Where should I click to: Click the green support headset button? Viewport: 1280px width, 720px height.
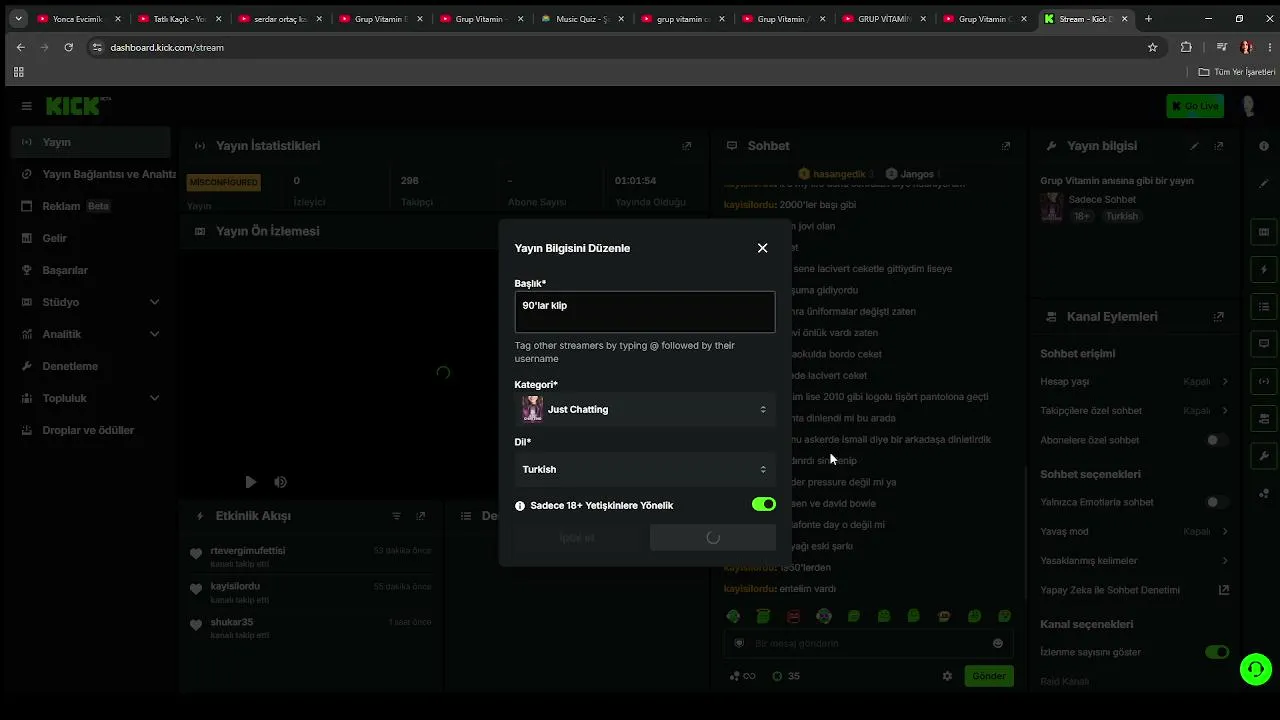click(1255, 669)
